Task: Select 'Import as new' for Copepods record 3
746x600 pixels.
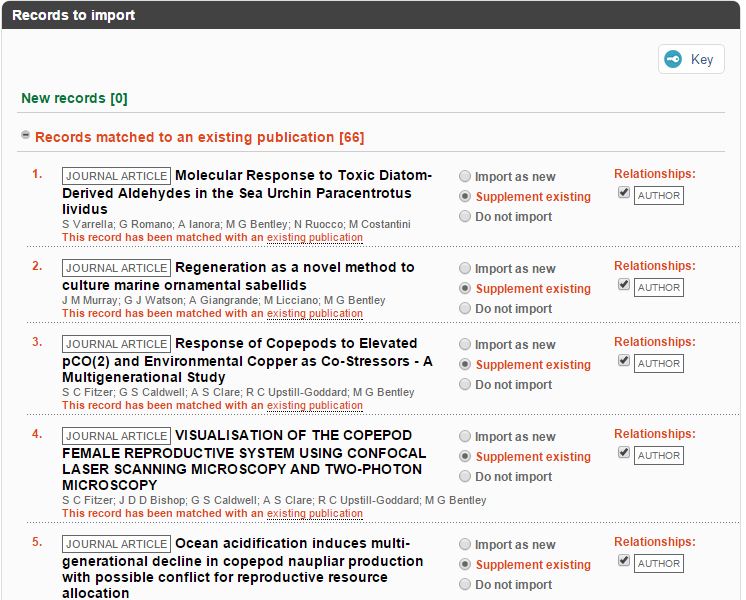Action: point(465,344)
